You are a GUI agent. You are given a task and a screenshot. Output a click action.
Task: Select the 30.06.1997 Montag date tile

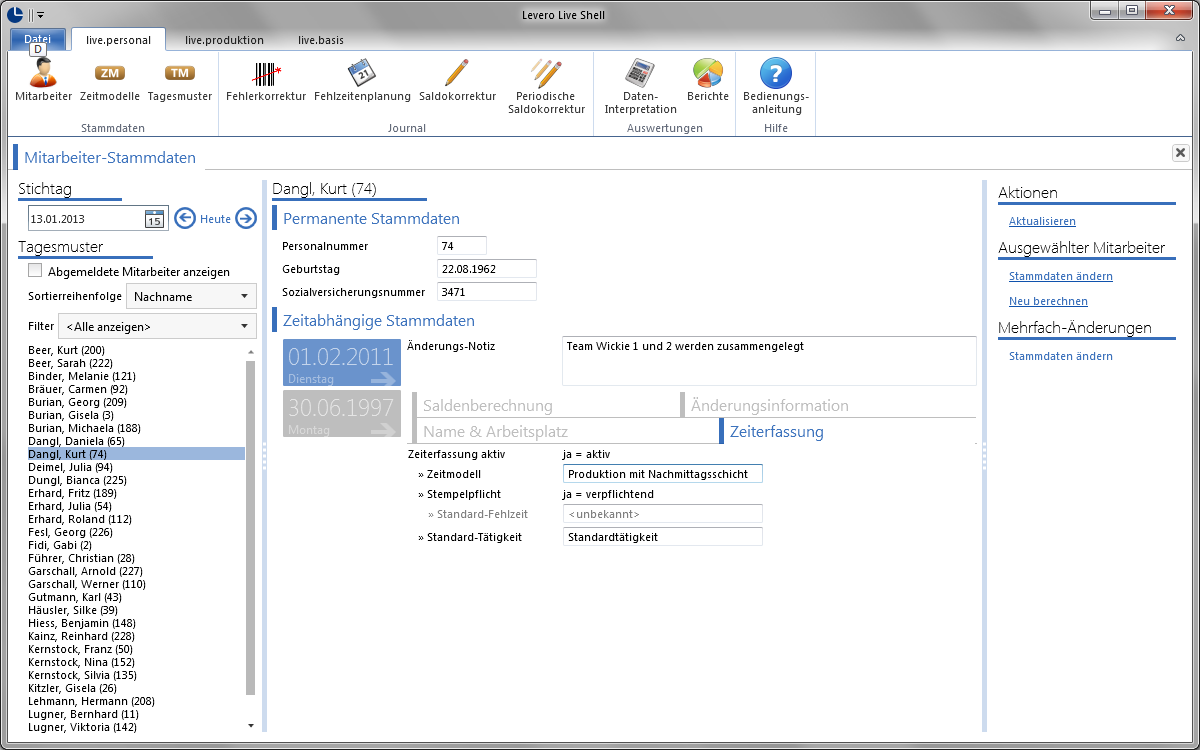tap(342, 414)
